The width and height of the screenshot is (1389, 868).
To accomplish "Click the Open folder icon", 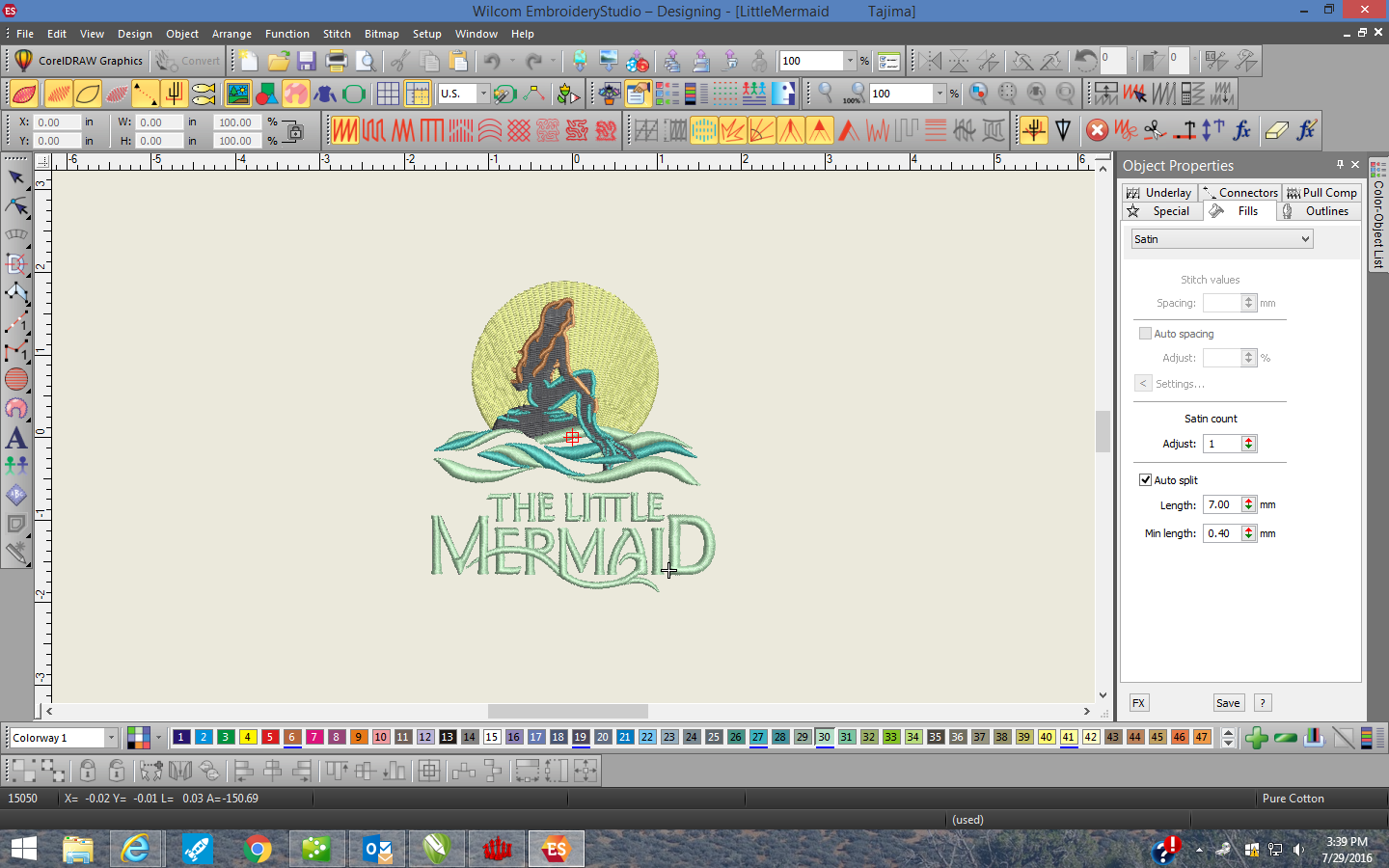I will pyautogui.click(x=278, y=61).
